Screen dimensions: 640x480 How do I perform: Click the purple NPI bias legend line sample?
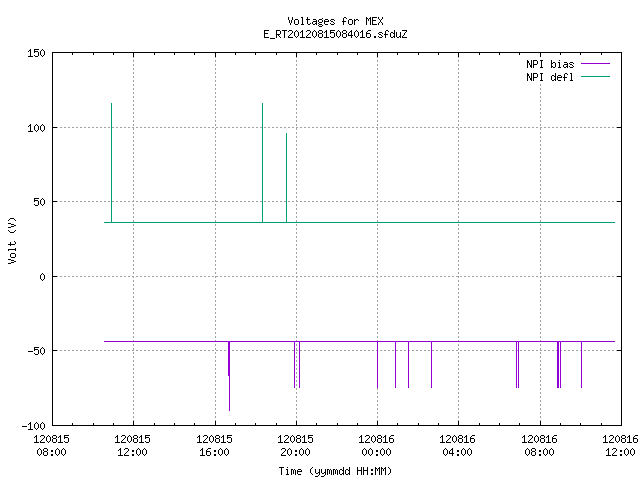pyautogui.click(x=596, y=64)
